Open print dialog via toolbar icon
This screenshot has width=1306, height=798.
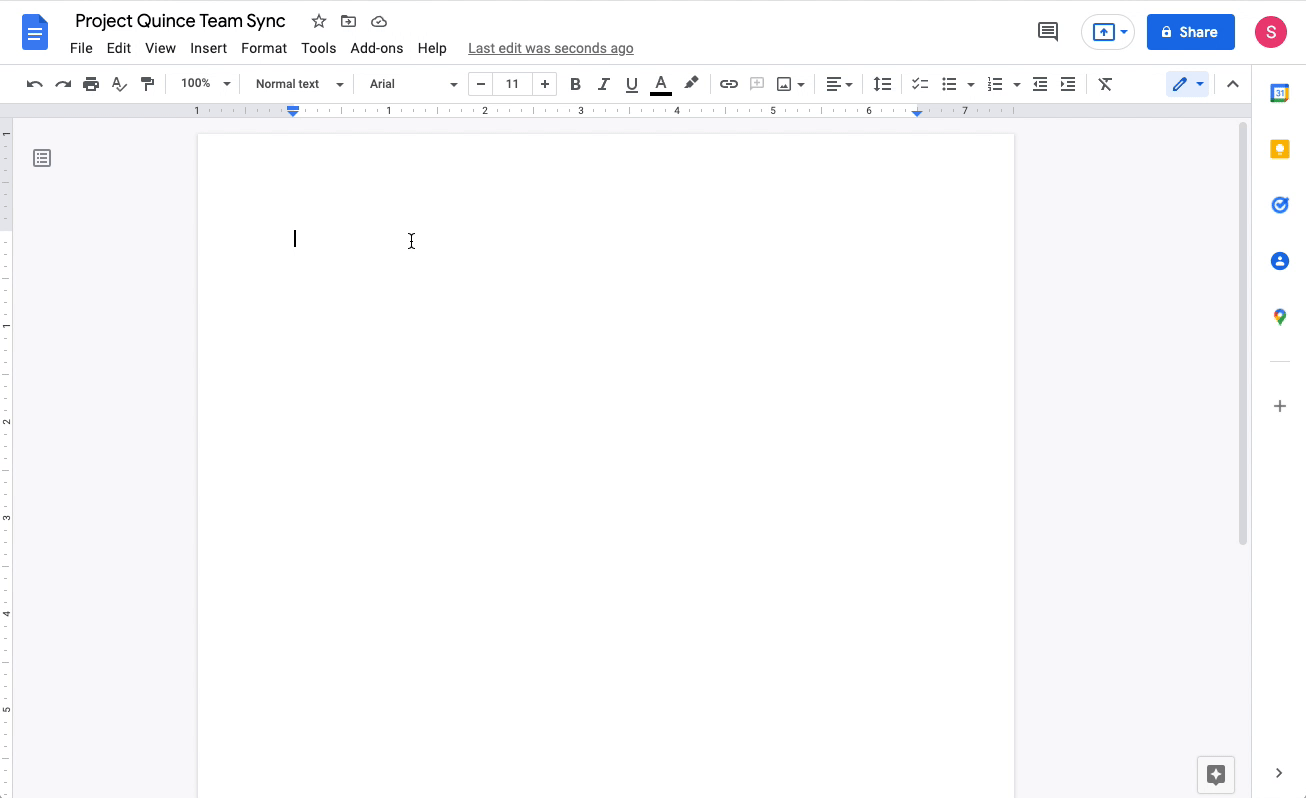[90, 84]
